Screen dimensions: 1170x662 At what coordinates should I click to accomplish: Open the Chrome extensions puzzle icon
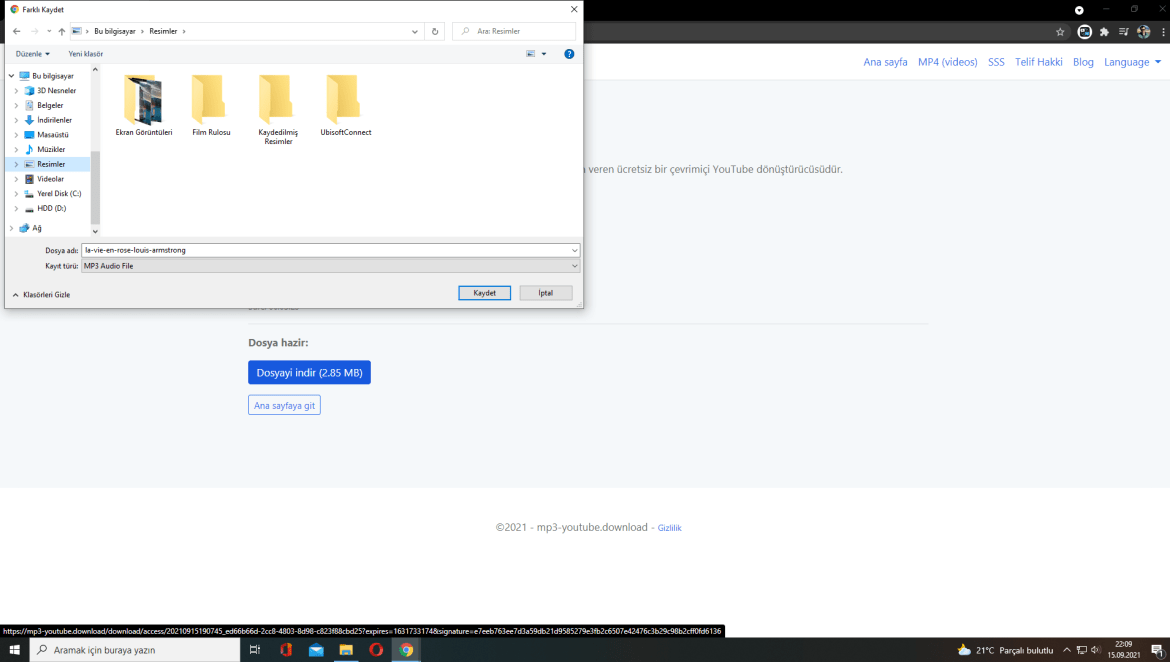click(x=1104, y=32)
